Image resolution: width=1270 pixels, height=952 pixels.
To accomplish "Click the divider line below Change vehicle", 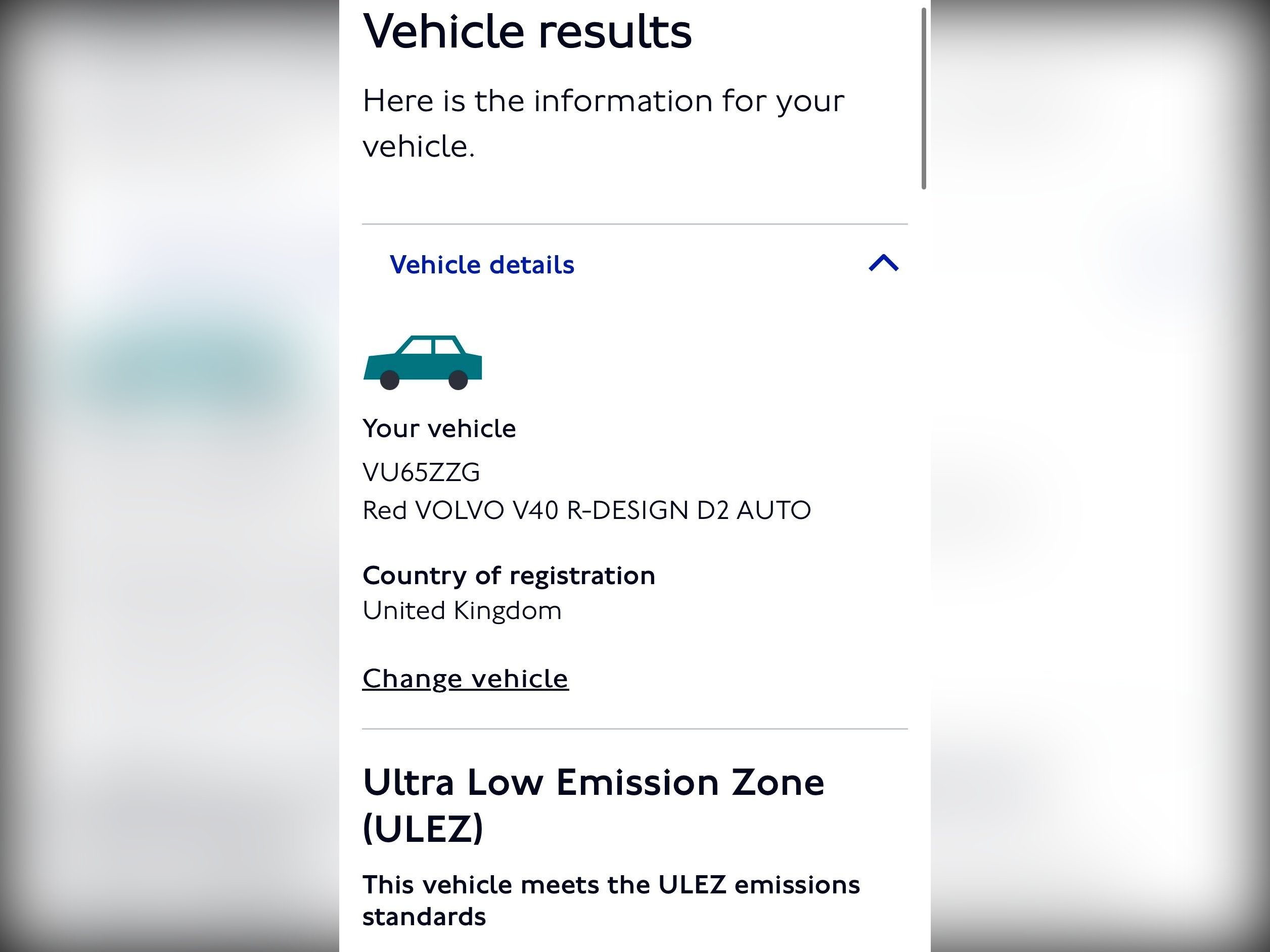I will [634, 729].
